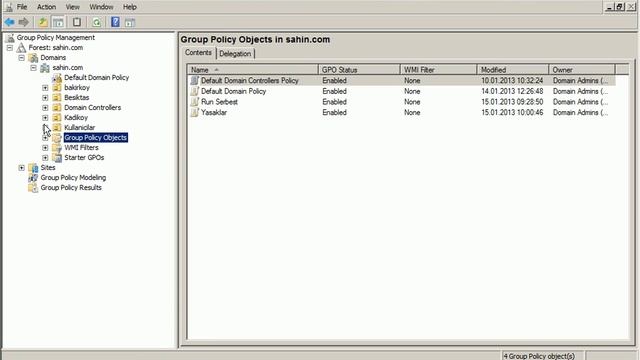Expand the Sites node
This screenshot has height=360, width=640.
pos(22,168)
